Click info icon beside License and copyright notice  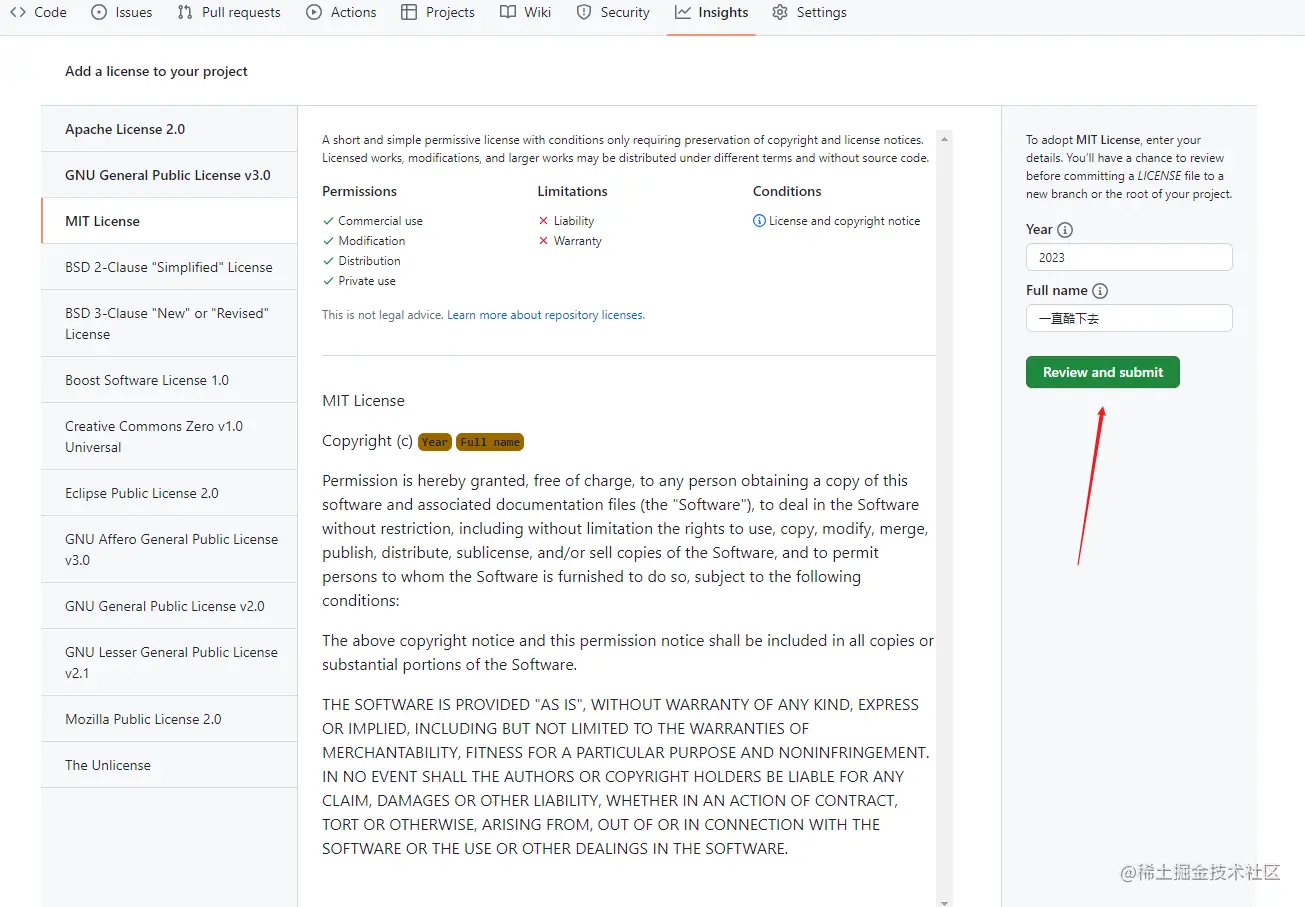coord(759,221)
